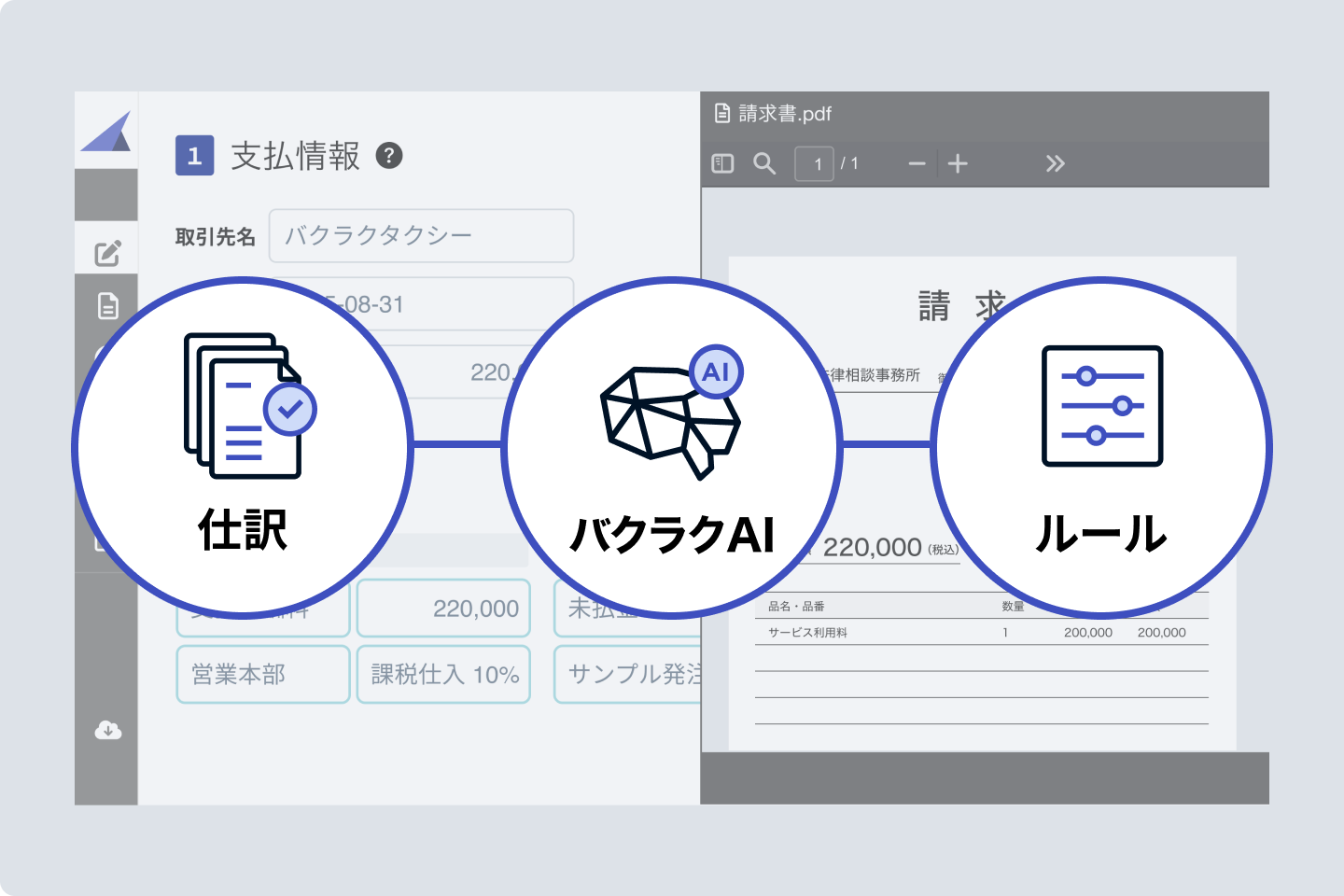Click the 仕訳 documents checkmark icon
1344x896 pixels.
[250, 406]
